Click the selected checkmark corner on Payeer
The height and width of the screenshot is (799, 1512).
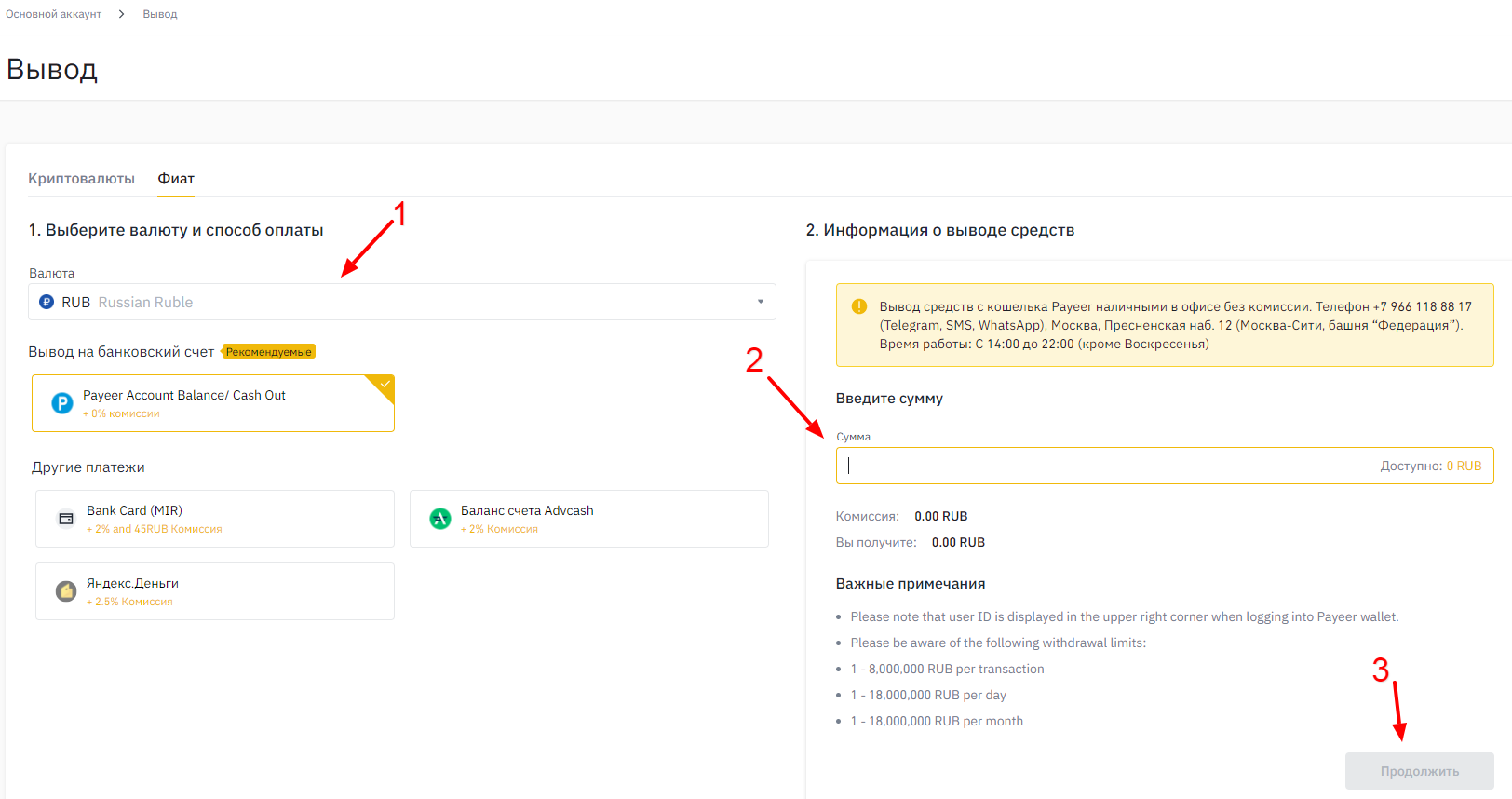click(x=384, y=384)
